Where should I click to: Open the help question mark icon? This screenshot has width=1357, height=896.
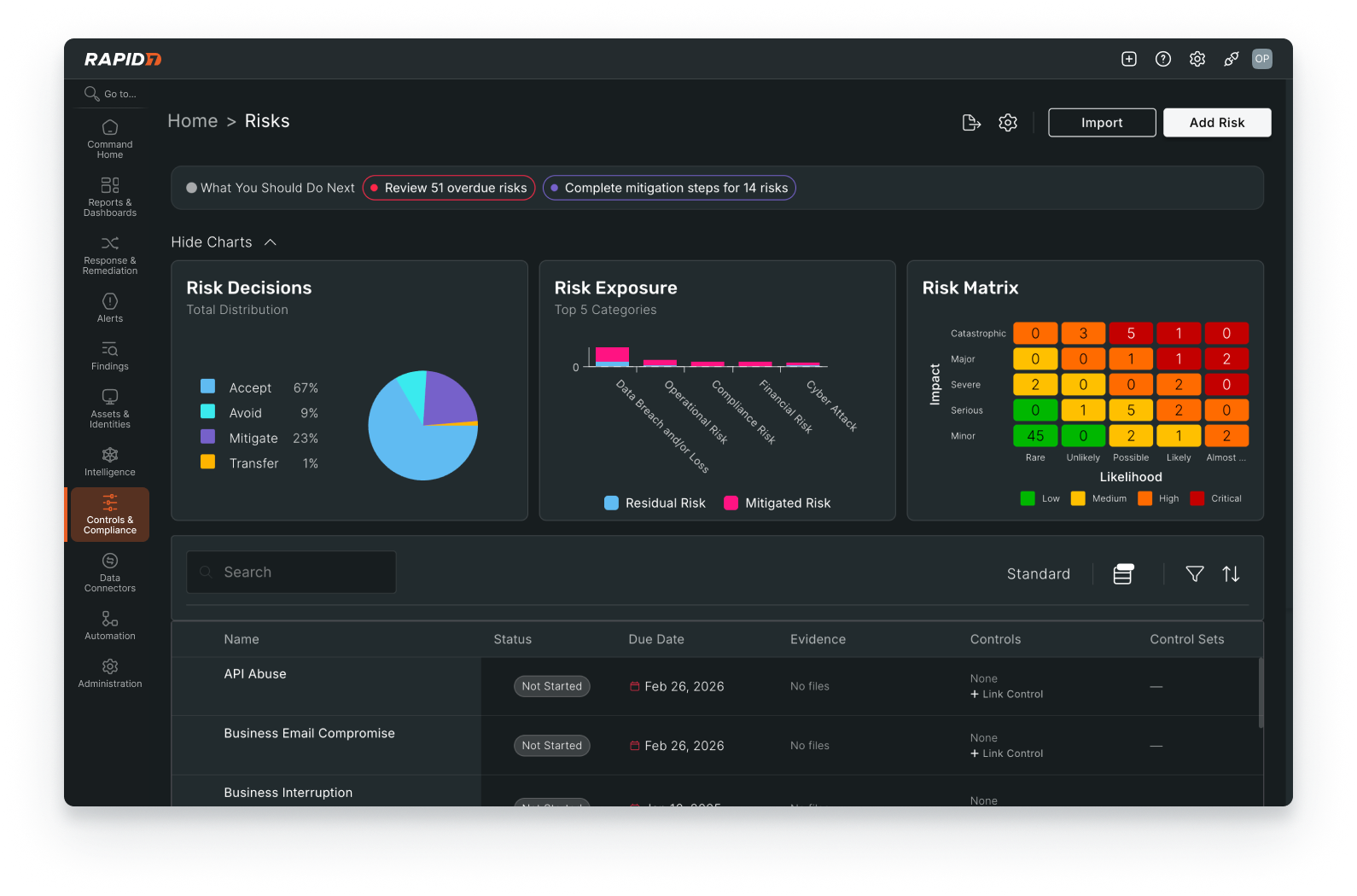(x=1163, y=59)
